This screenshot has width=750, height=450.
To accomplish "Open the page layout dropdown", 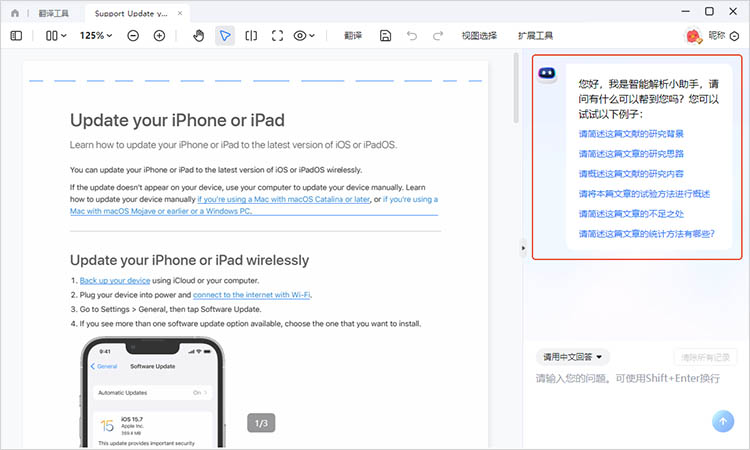I will point(56,35).
